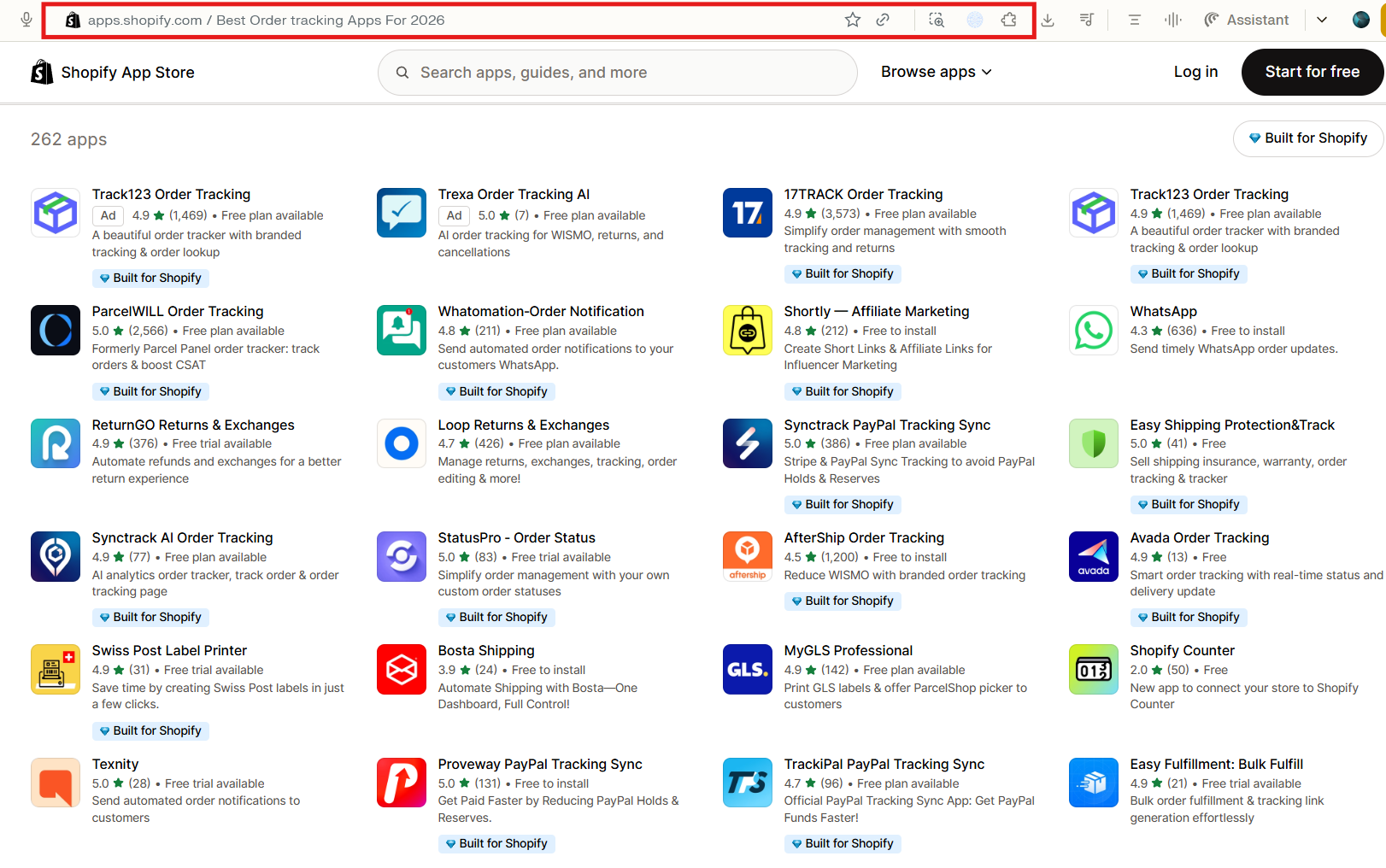
Task: Open the Assistant panel
Action: [x=1246, y=20]
